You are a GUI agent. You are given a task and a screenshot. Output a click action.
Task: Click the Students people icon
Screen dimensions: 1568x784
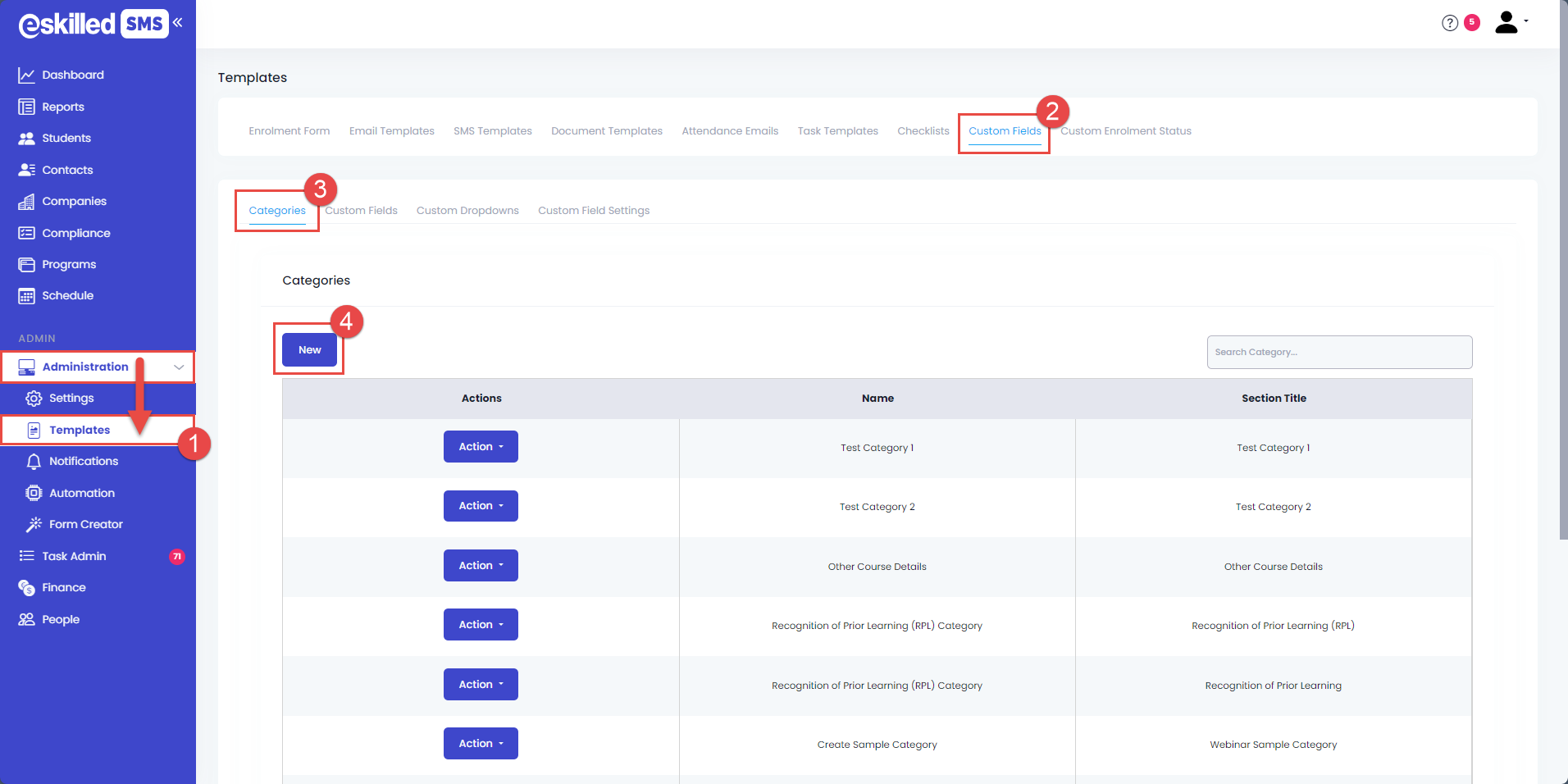tap(26, 139)
